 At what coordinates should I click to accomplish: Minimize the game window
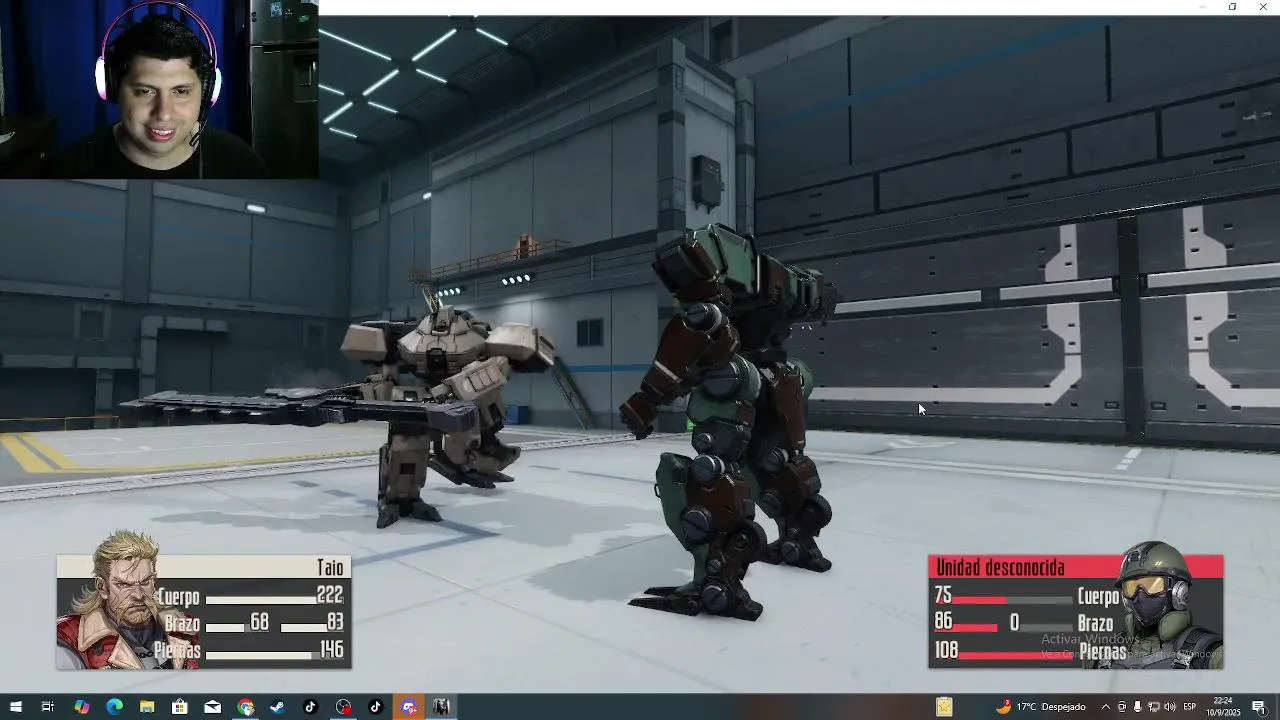1202,7
